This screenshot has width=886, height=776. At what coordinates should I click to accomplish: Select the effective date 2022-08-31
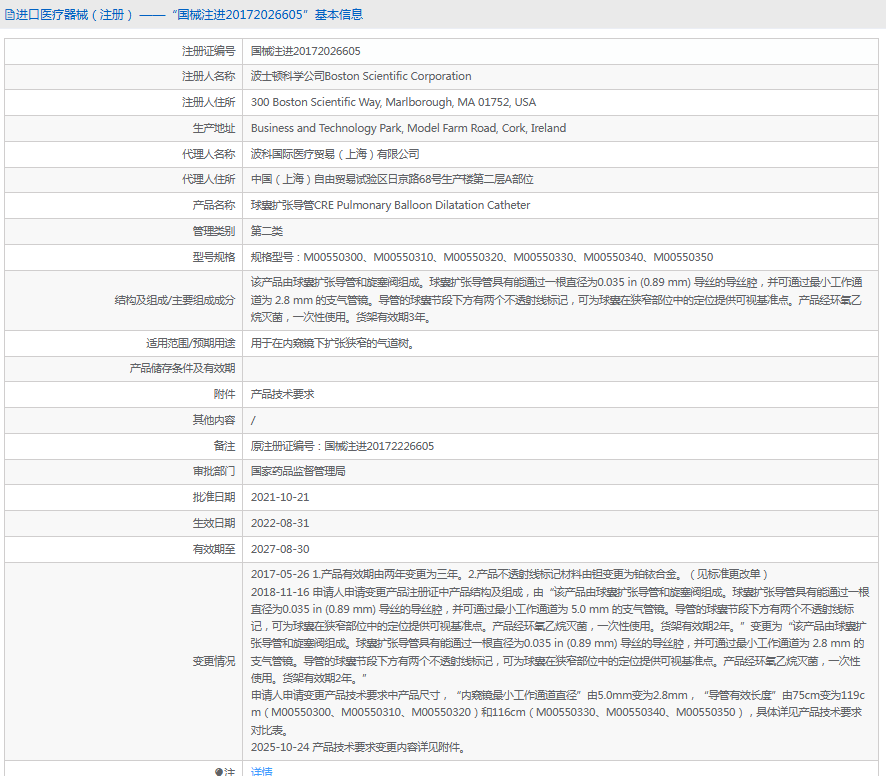tap(280, 523)
